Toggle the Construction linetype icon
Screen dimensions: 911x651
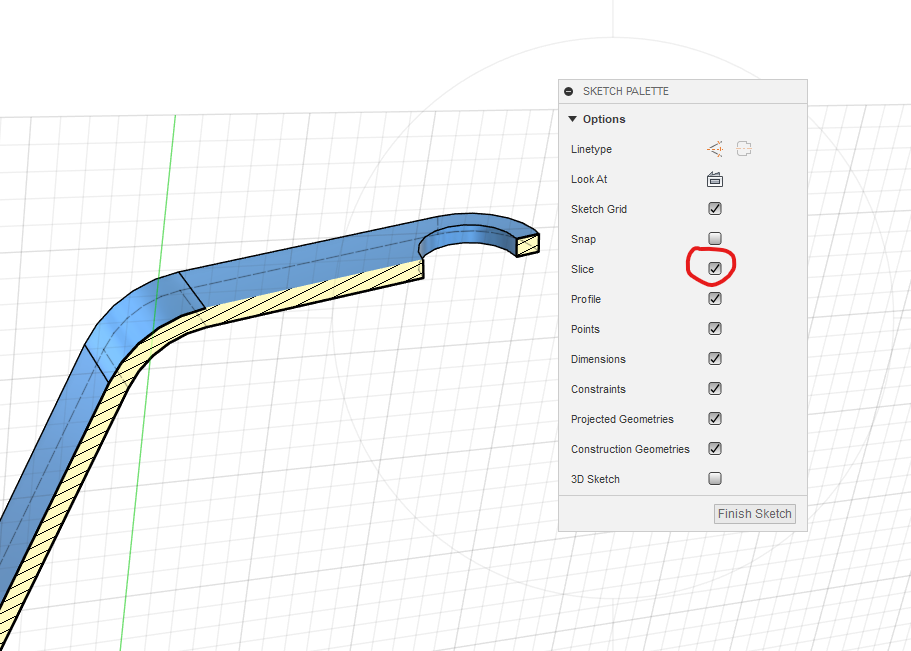tap(715, 149)
